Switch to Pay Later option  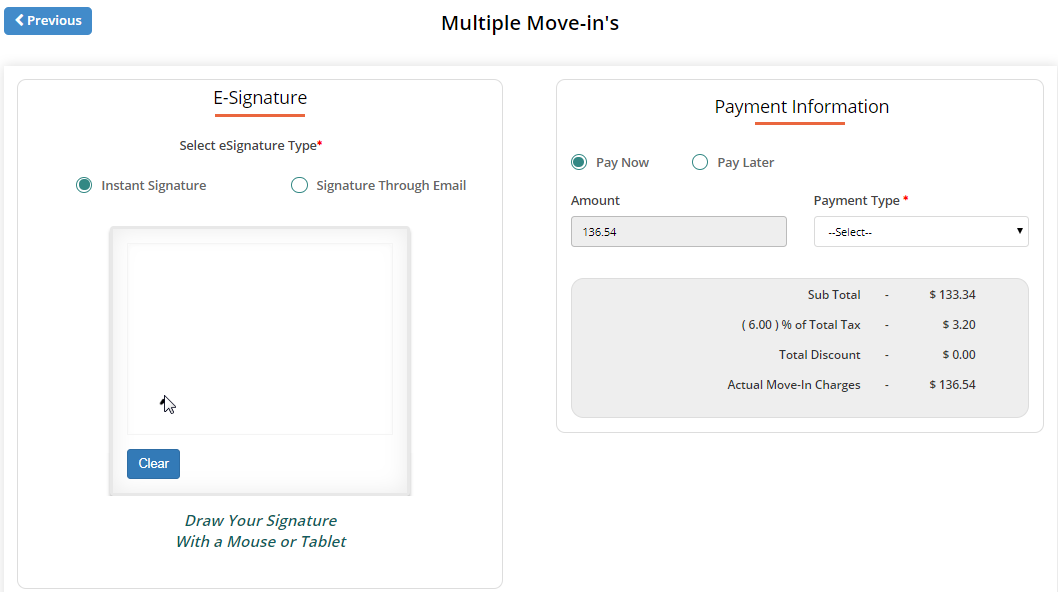[x=700, y=162]
